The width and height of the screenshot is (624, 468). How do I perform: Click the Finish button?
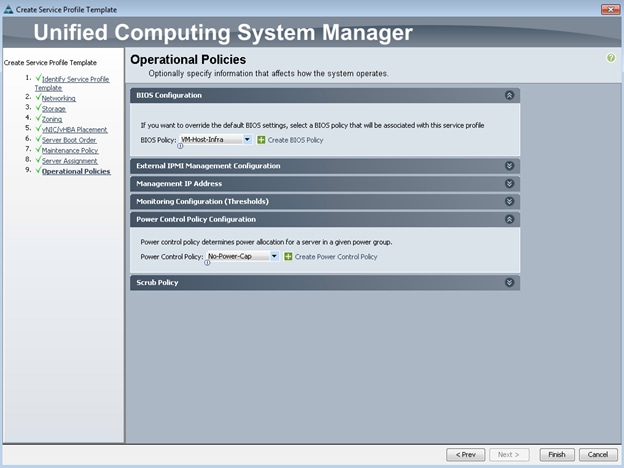[557, 454]
